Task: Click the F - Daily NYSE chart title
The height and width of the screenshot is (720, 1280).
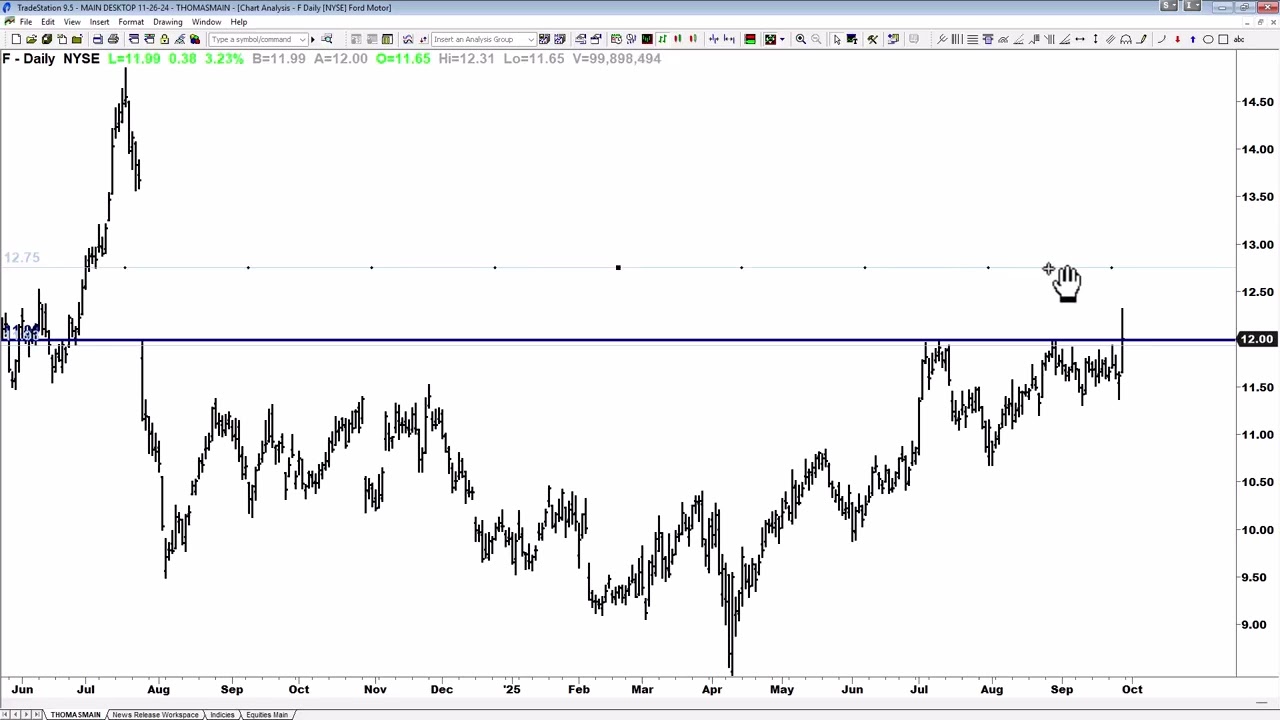Action: [x=51, y=58]
